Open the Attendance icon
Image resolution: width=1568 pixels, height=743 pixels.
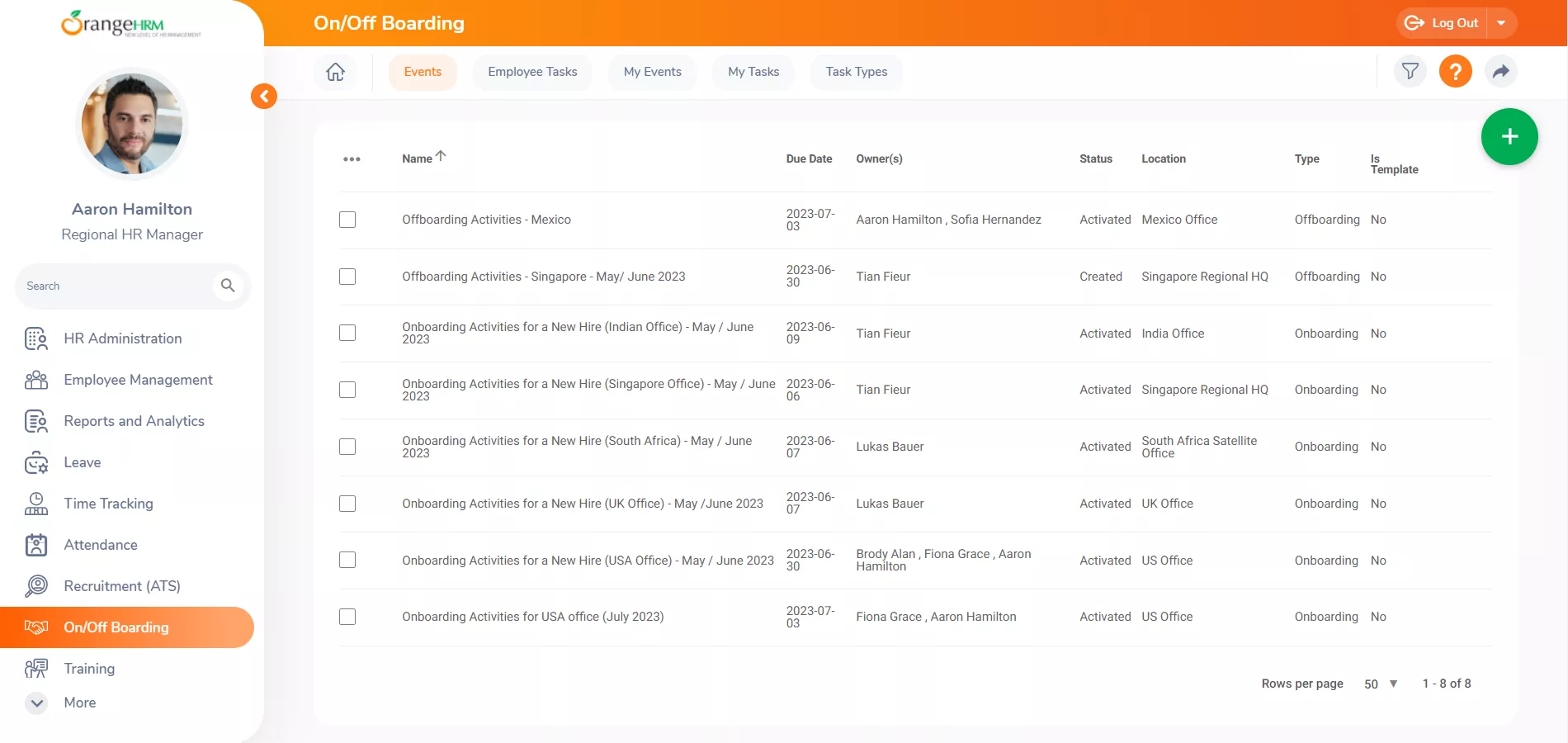[x=36, y=545]
